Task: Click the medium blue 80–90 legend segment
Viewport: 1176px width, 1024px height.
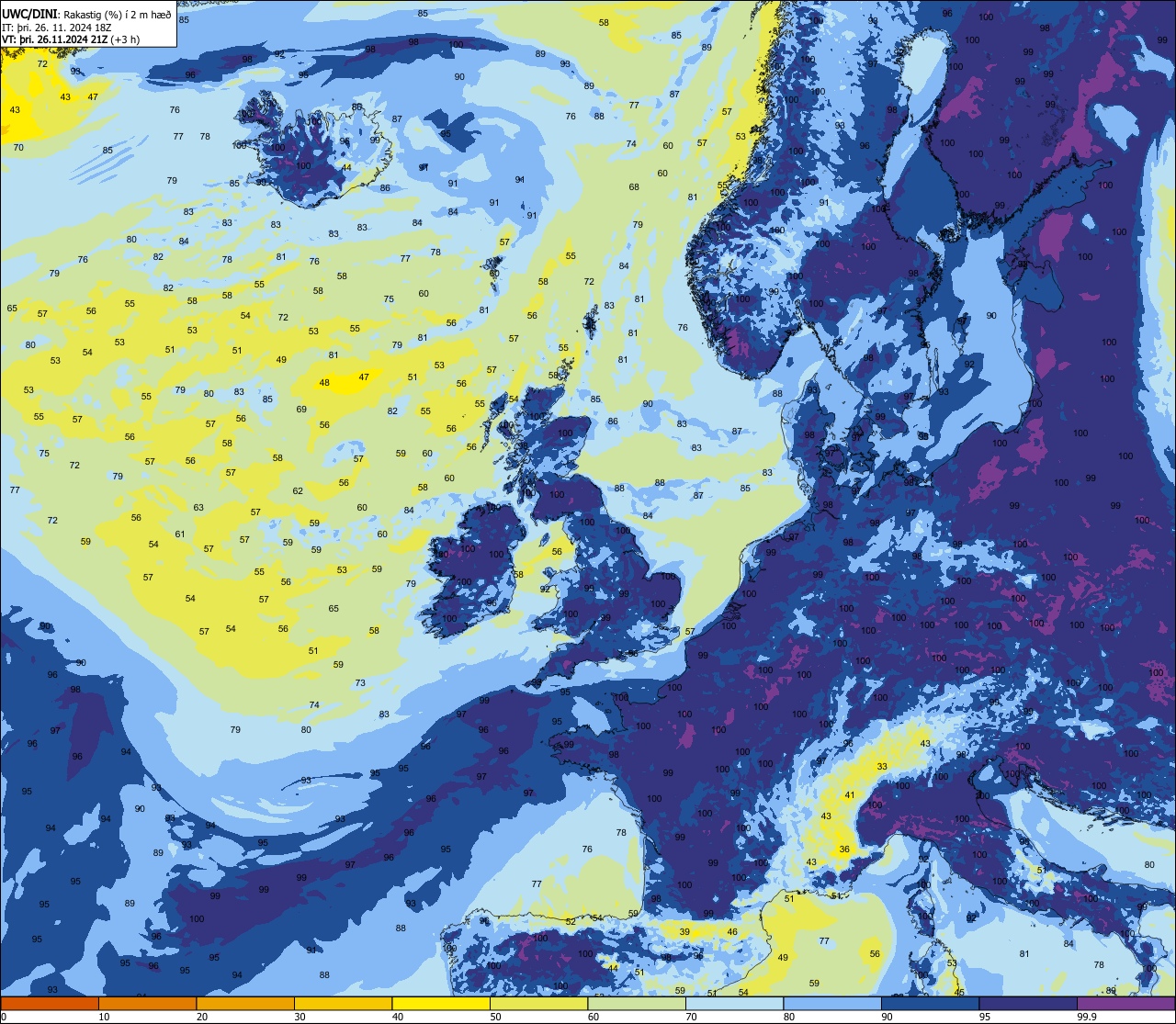Action: pos(832,1003)
